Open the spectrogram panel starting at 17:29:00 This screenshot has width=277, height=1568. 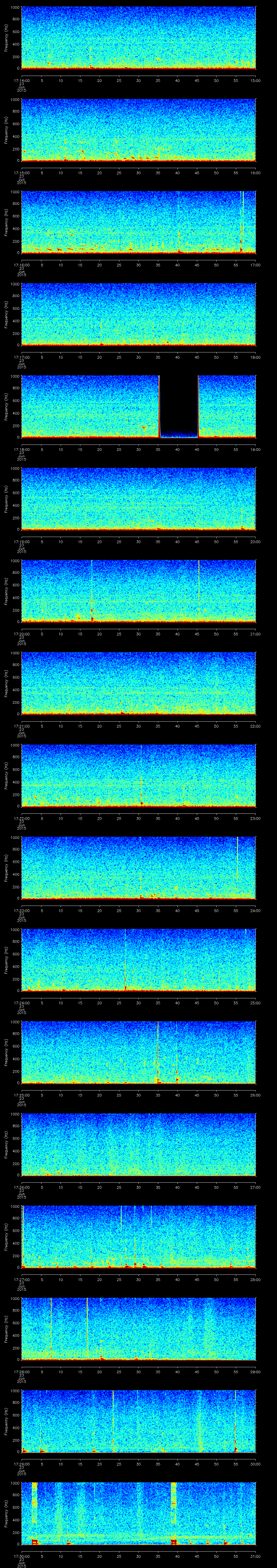(139, 1421)
